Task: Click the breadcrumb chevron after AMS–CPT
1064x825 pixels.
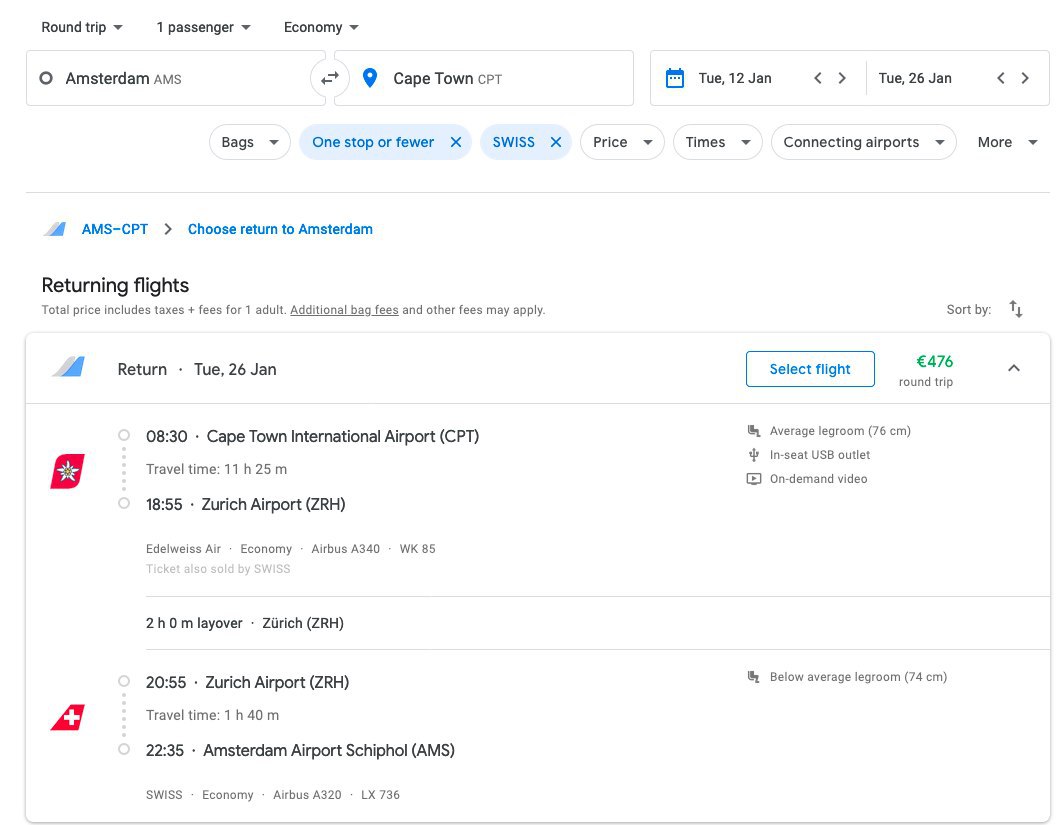Action: (168, 229)
